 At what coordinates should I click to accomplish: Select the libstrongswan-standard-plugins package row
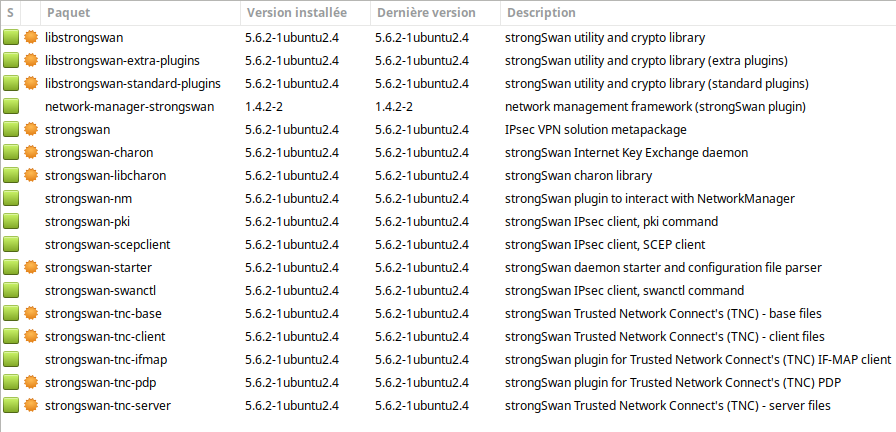pyautogui.click(x=448, y=84)
